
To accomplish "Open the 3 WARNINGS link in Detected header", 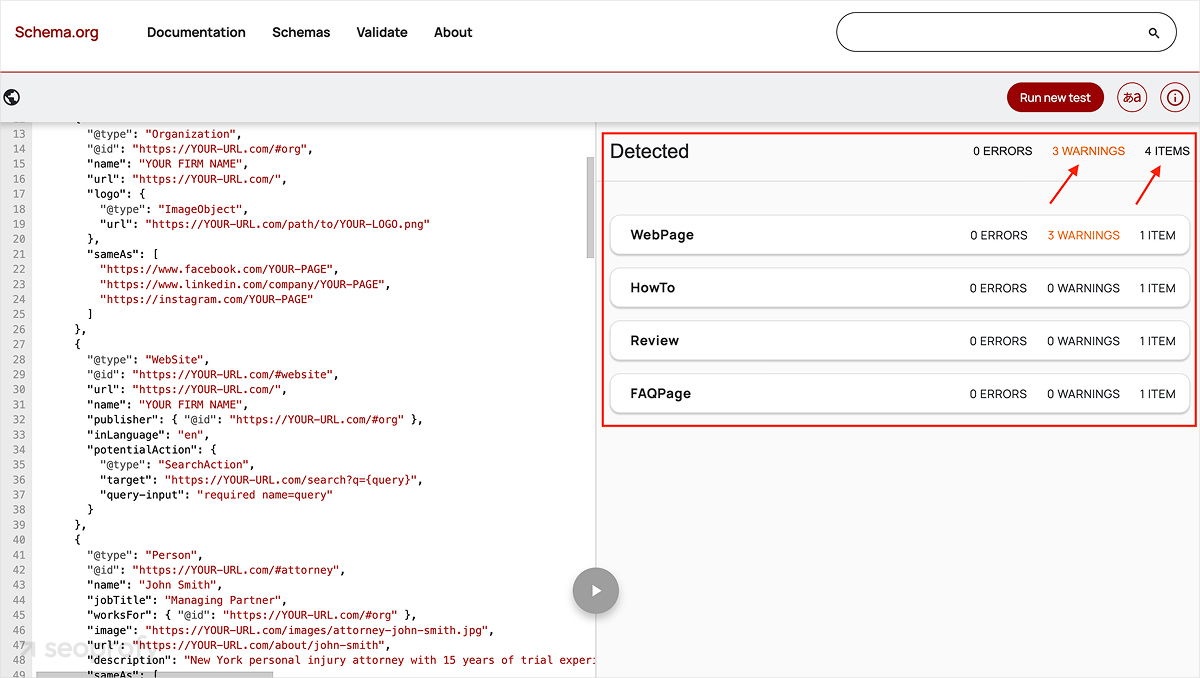I will tap(1088, 151).
